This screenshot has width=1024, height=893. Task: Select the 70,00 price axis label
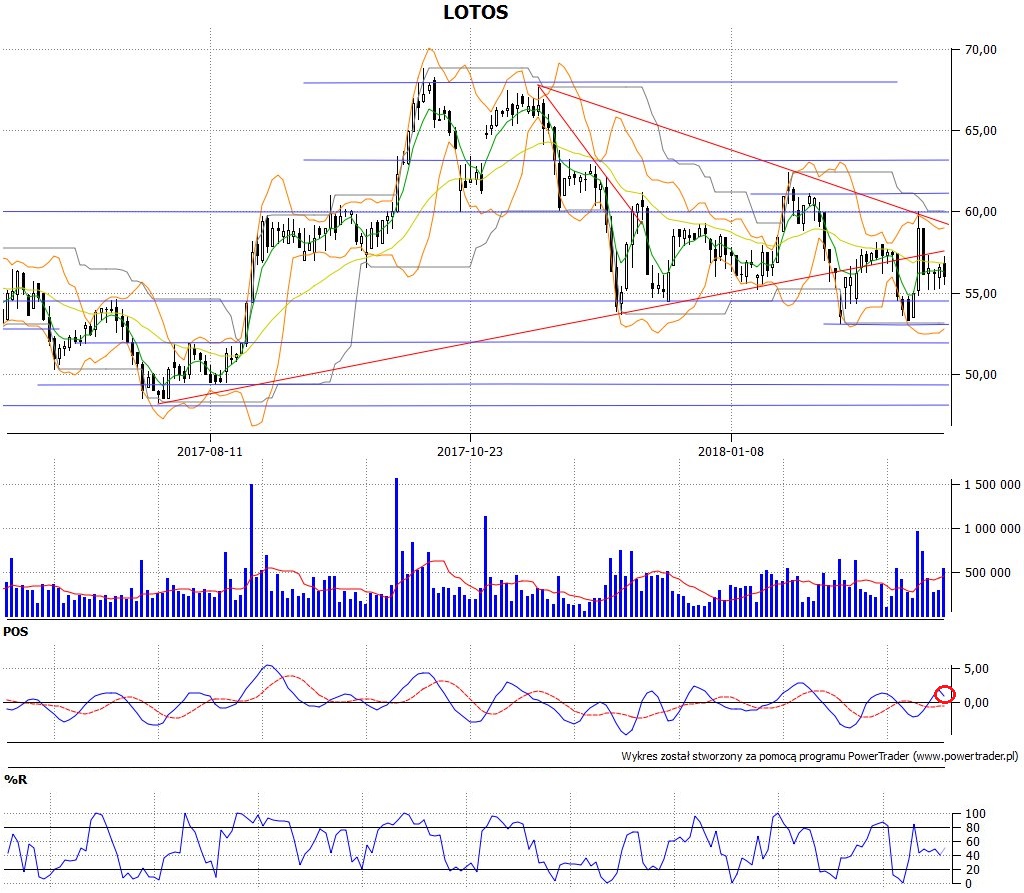pos(981,50)
